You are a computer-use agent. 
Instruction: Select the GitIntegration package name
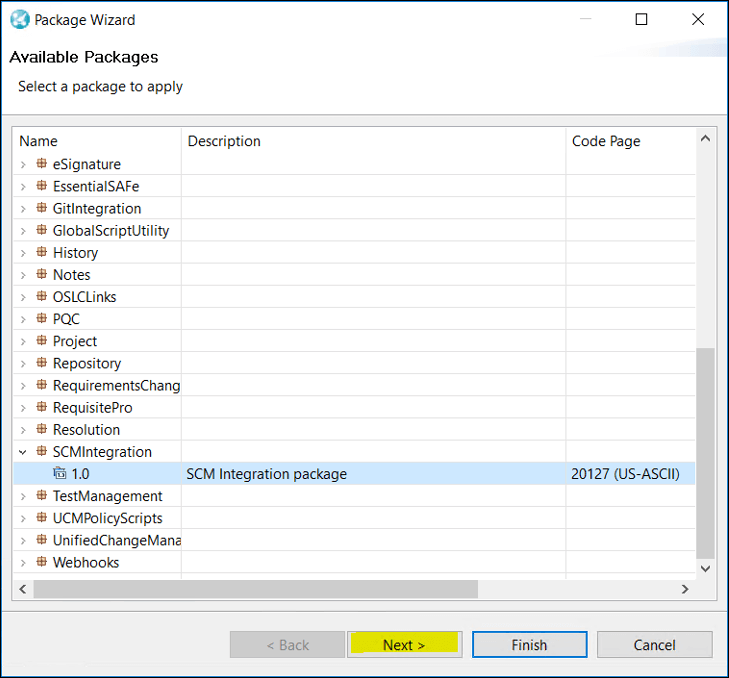pos(97,208)
